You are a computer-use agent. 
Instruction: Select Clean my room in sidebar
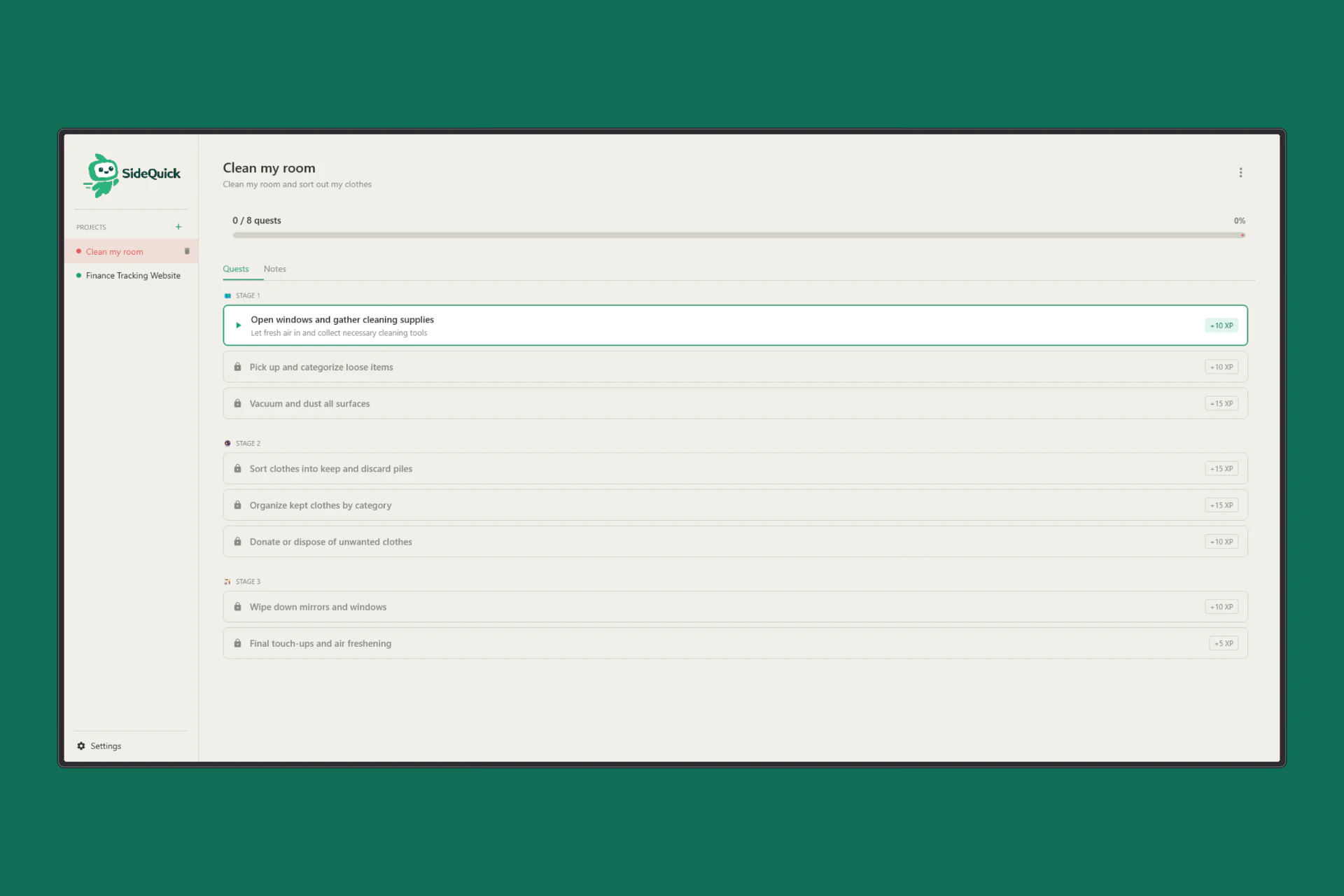click(x=115, y=252)
